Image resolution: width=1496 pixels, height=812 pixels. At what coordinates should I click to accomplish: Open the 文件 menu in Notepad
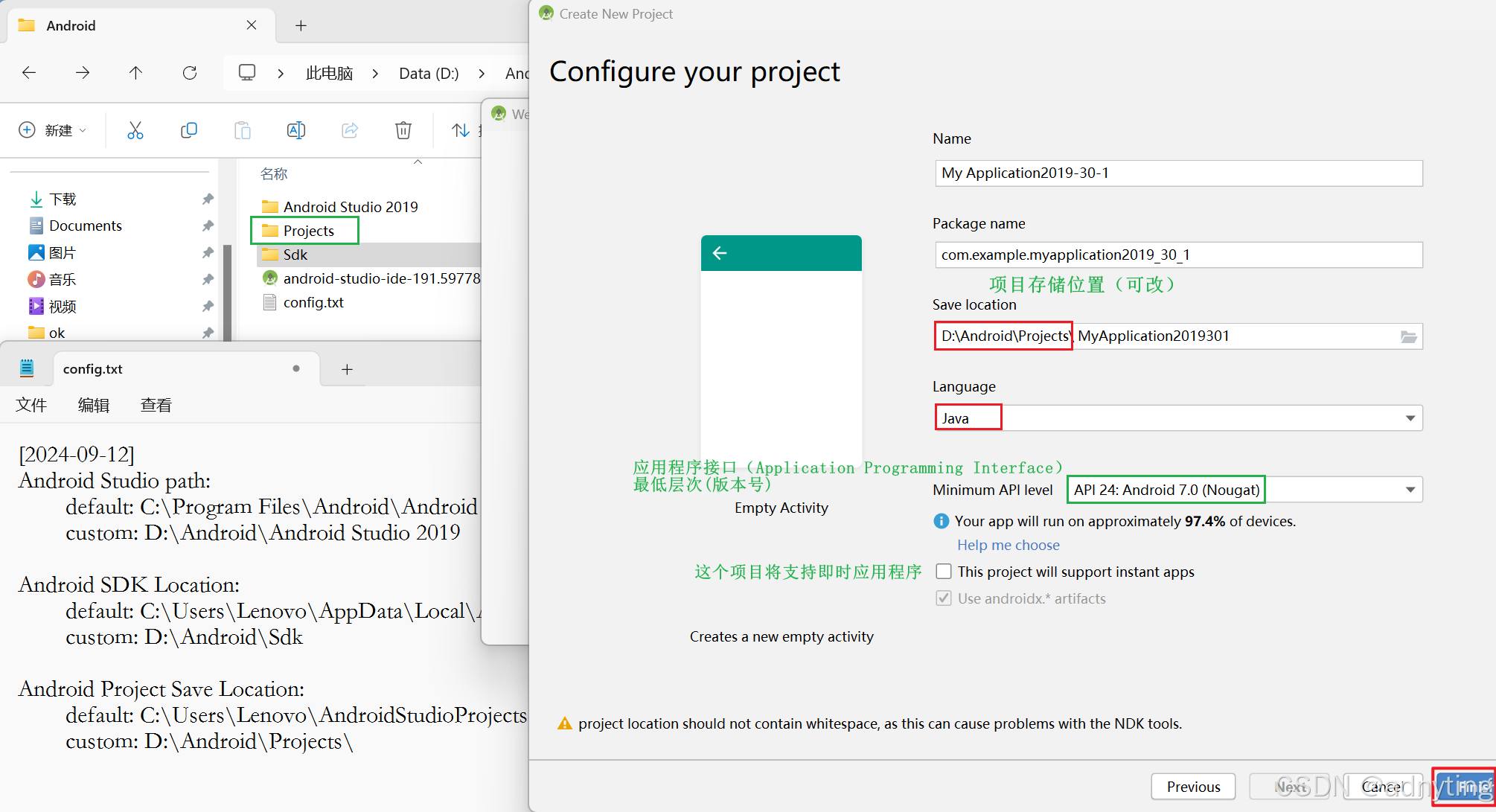(31, 405)
